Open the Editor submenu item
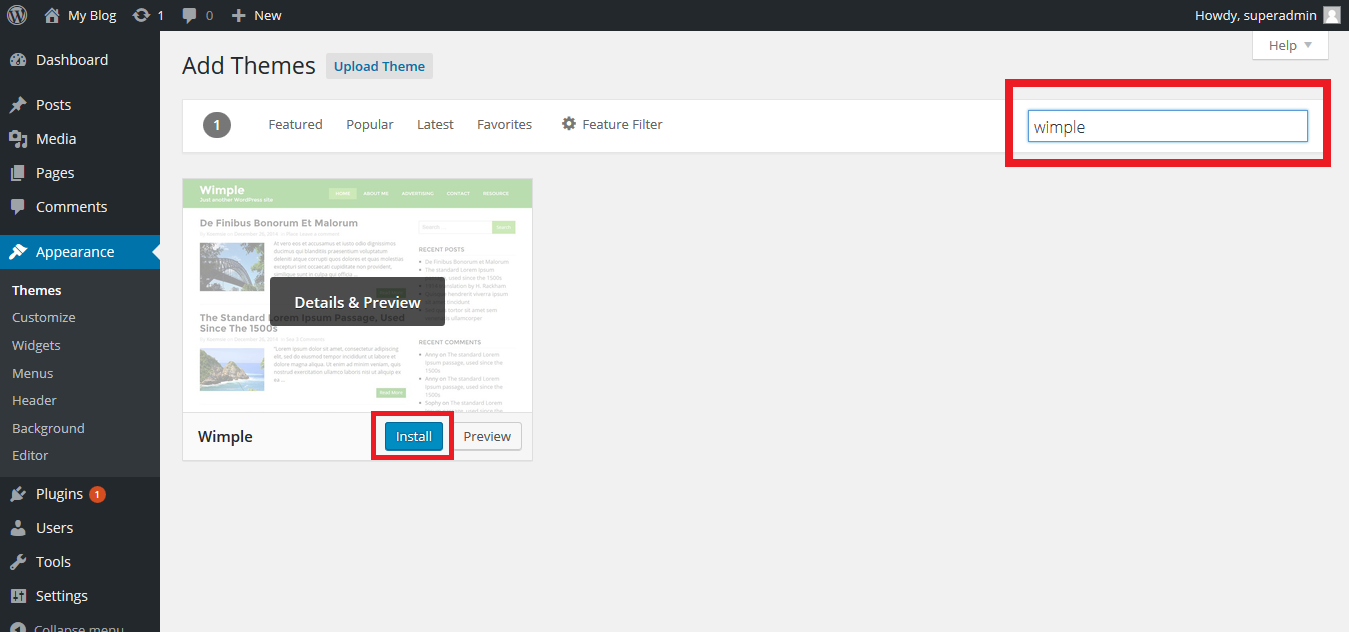 pos(30,455)
